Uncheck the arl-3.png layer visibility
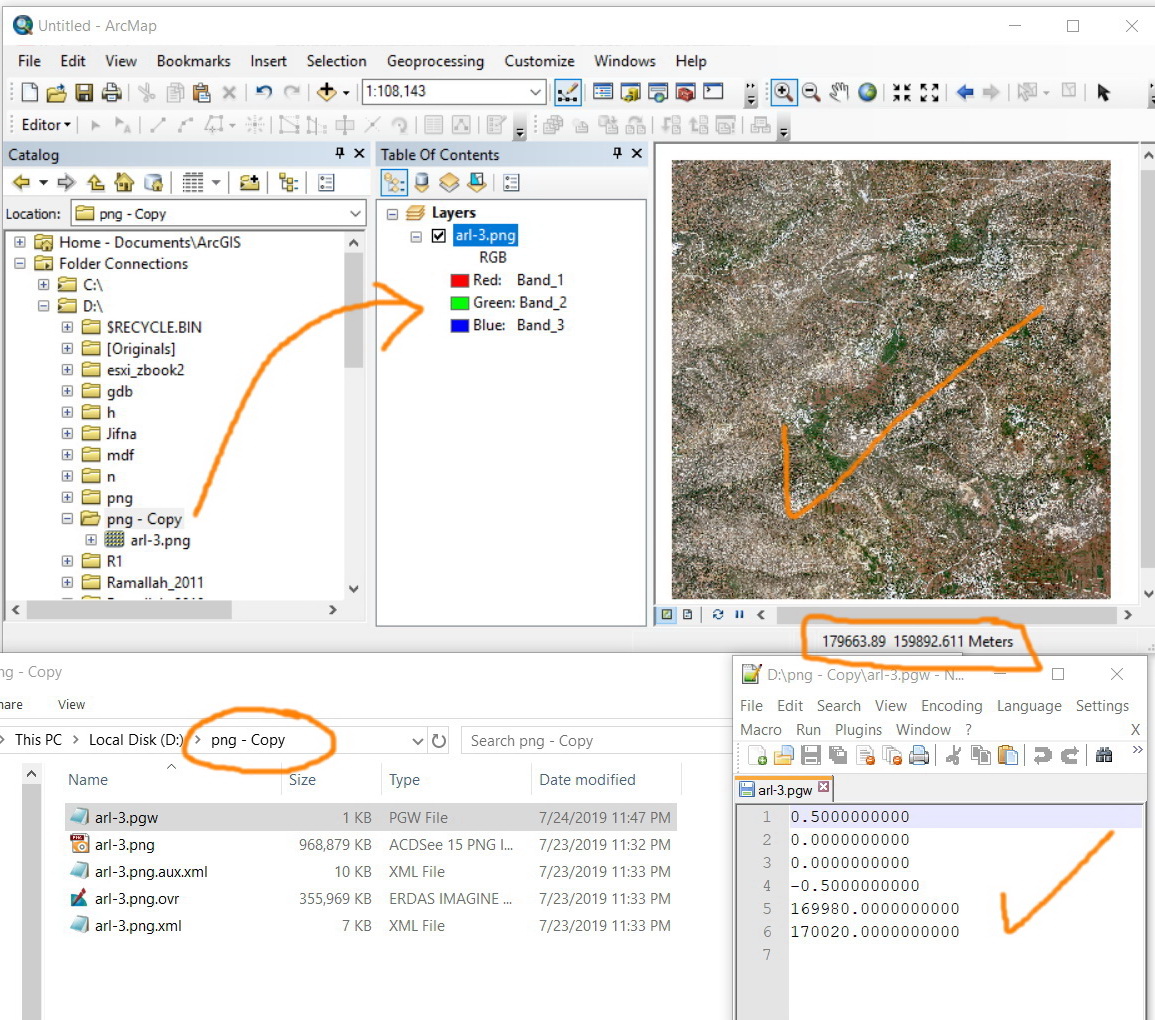Viewport: 1155px width, 1020px height. click(438, 236)
